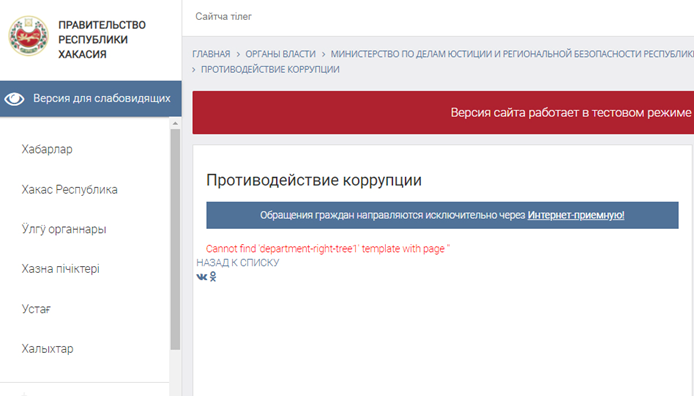Open the Хакас Республика menu item

pos(69,189)
